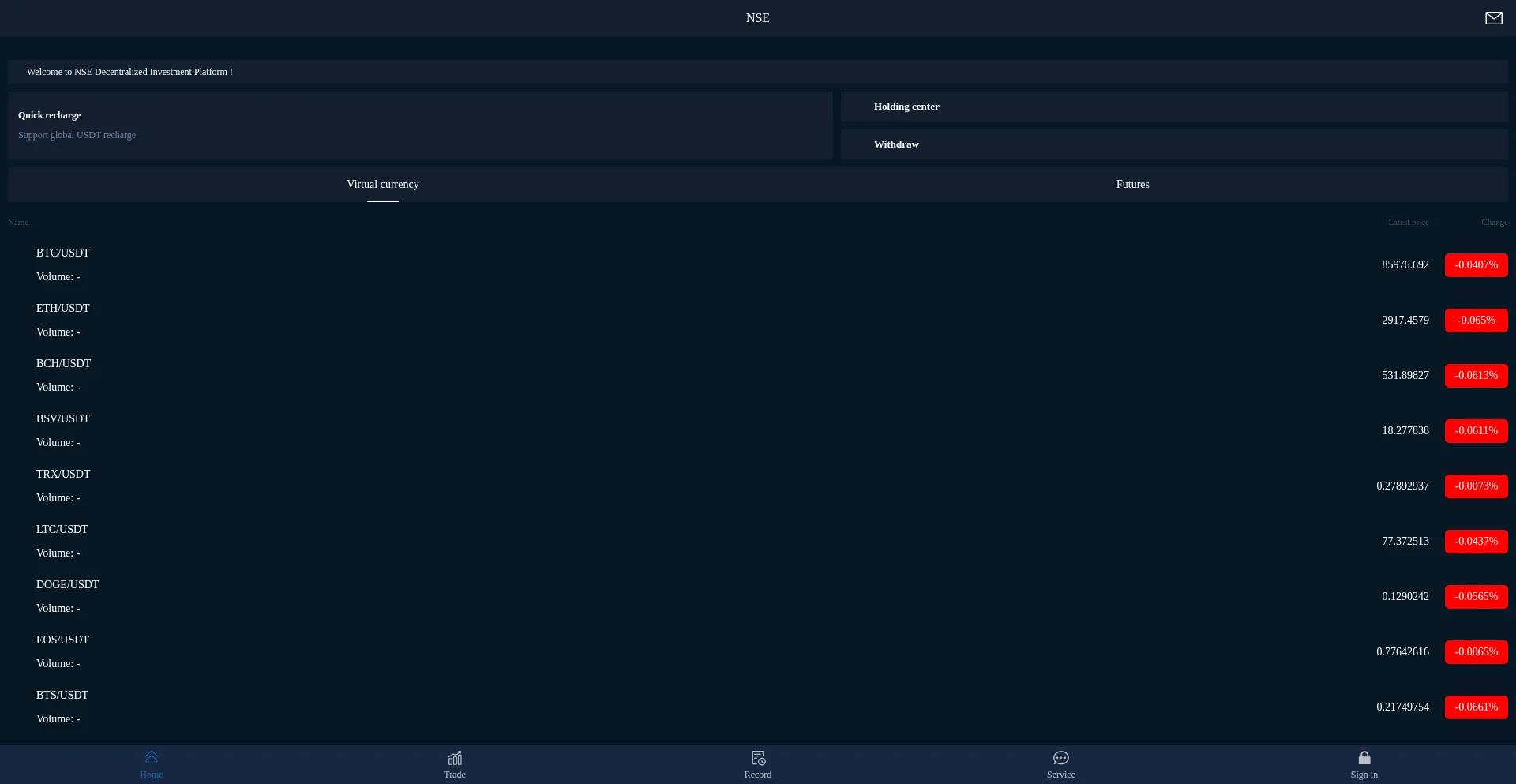Open the Service chat bubble icon

pos(1061,758)
